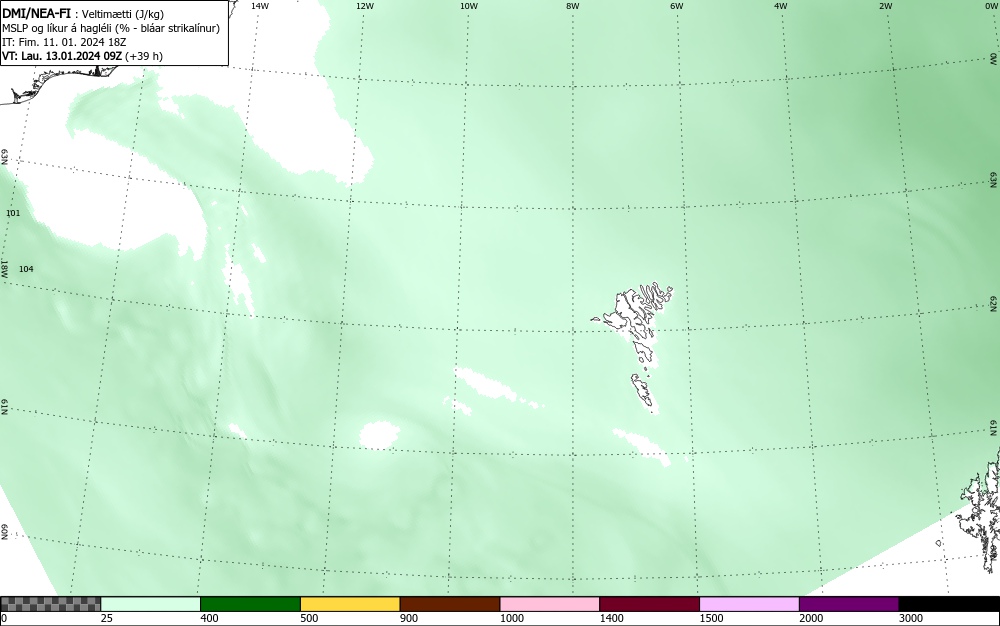Click the Shetland Islands coastline outline
Screen dimensions: 1000x626
click(980, 510)
